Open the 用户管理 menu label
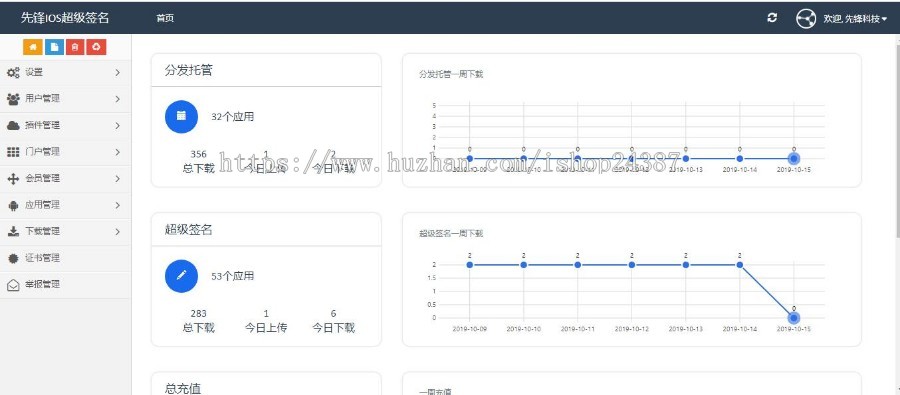The height and width of the screenshot is (395, 900). click(x=42, y=99)
